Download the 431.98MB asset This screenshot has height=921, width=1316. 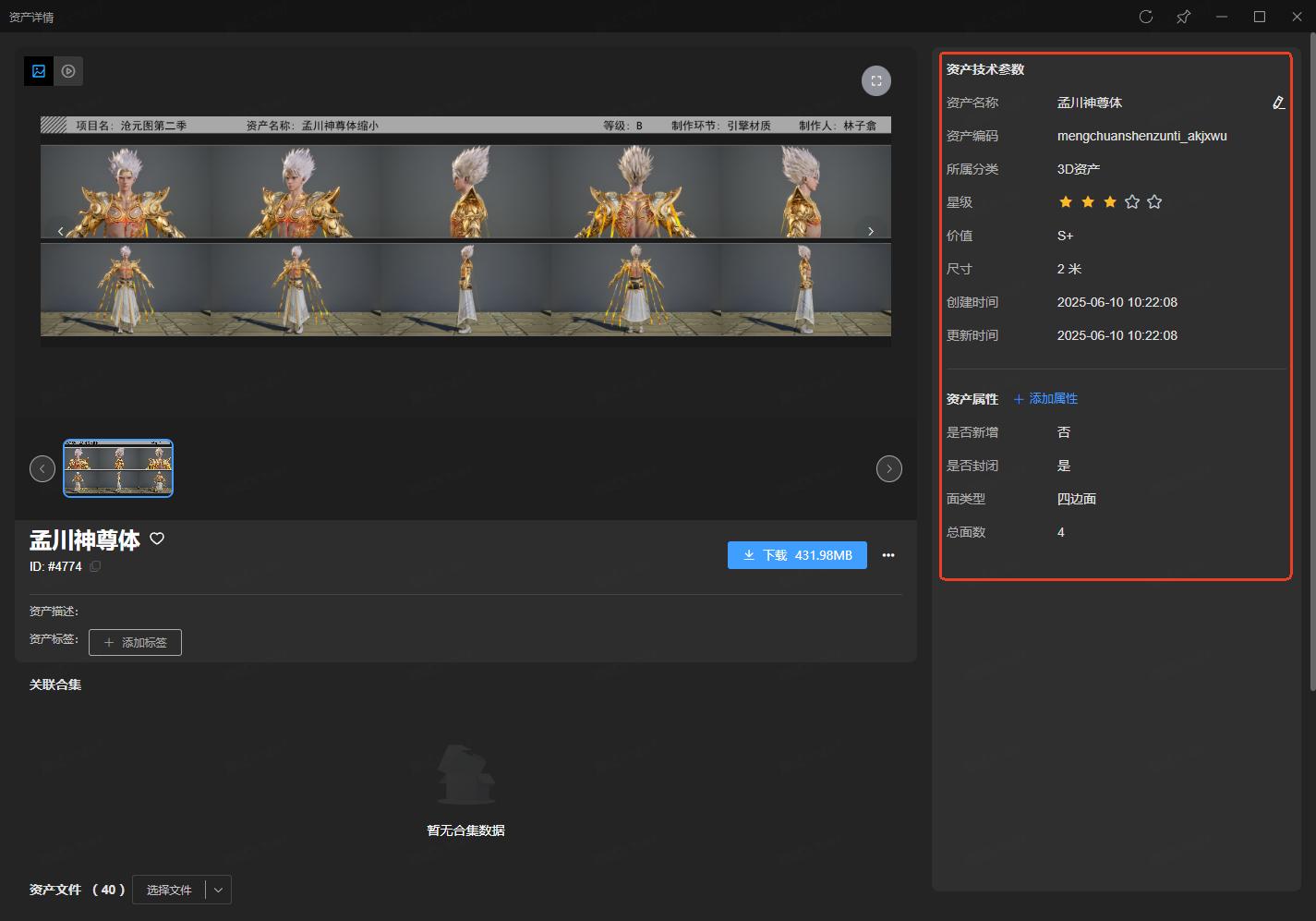click(797, 555)
